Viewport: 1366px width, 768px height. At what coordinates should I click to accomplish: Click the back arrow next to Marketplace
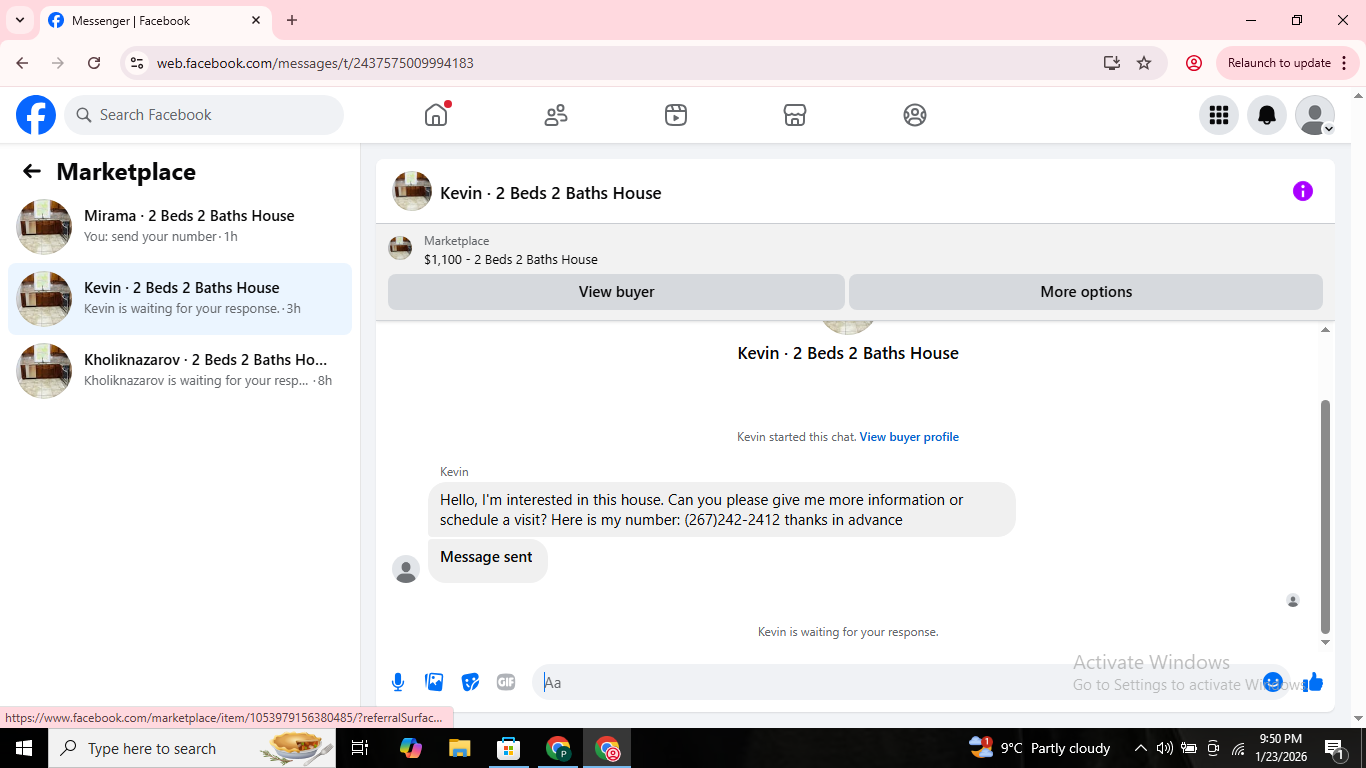click(x=32, y=172)
